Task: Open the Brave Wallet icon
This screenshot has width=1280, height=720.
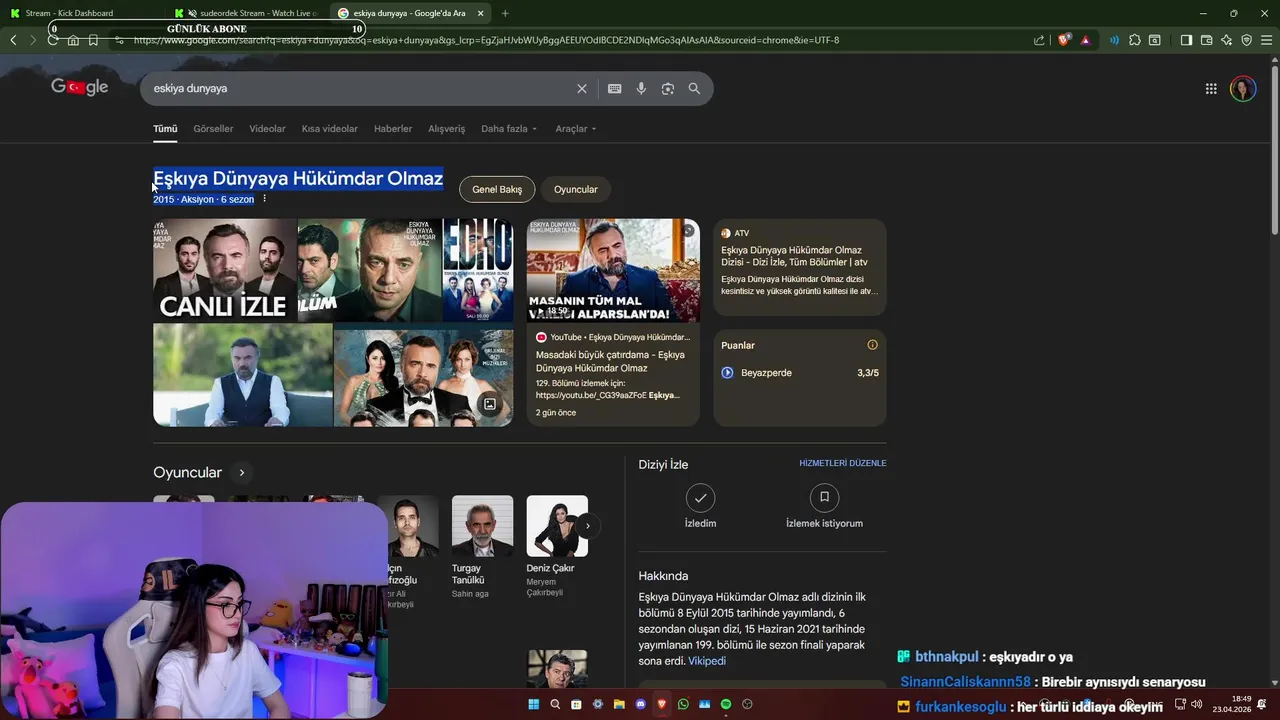Action: tap(1206, 40)
